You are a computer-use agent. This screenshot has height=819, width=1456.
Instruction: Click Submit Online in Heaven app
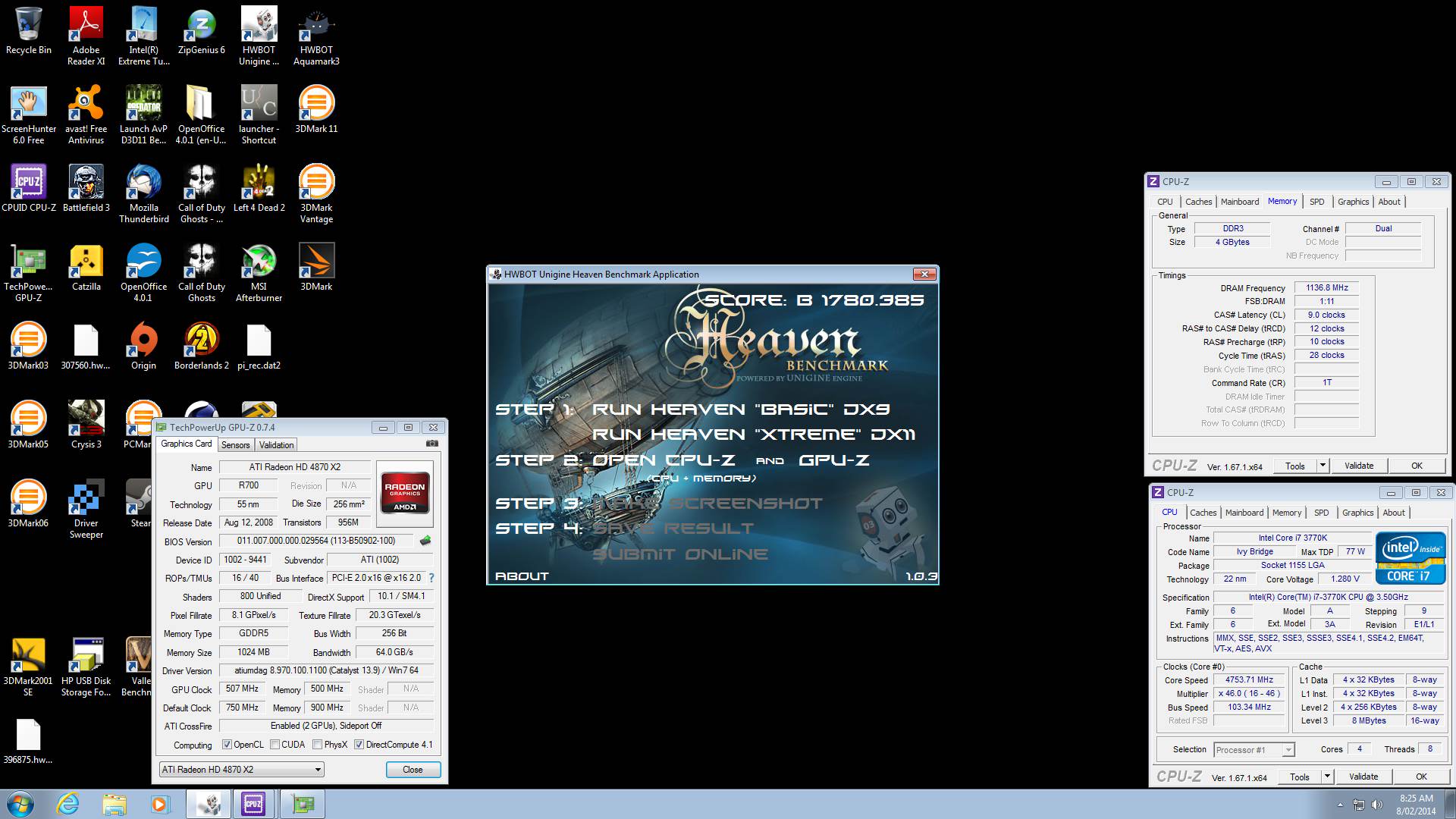[680, 554]
